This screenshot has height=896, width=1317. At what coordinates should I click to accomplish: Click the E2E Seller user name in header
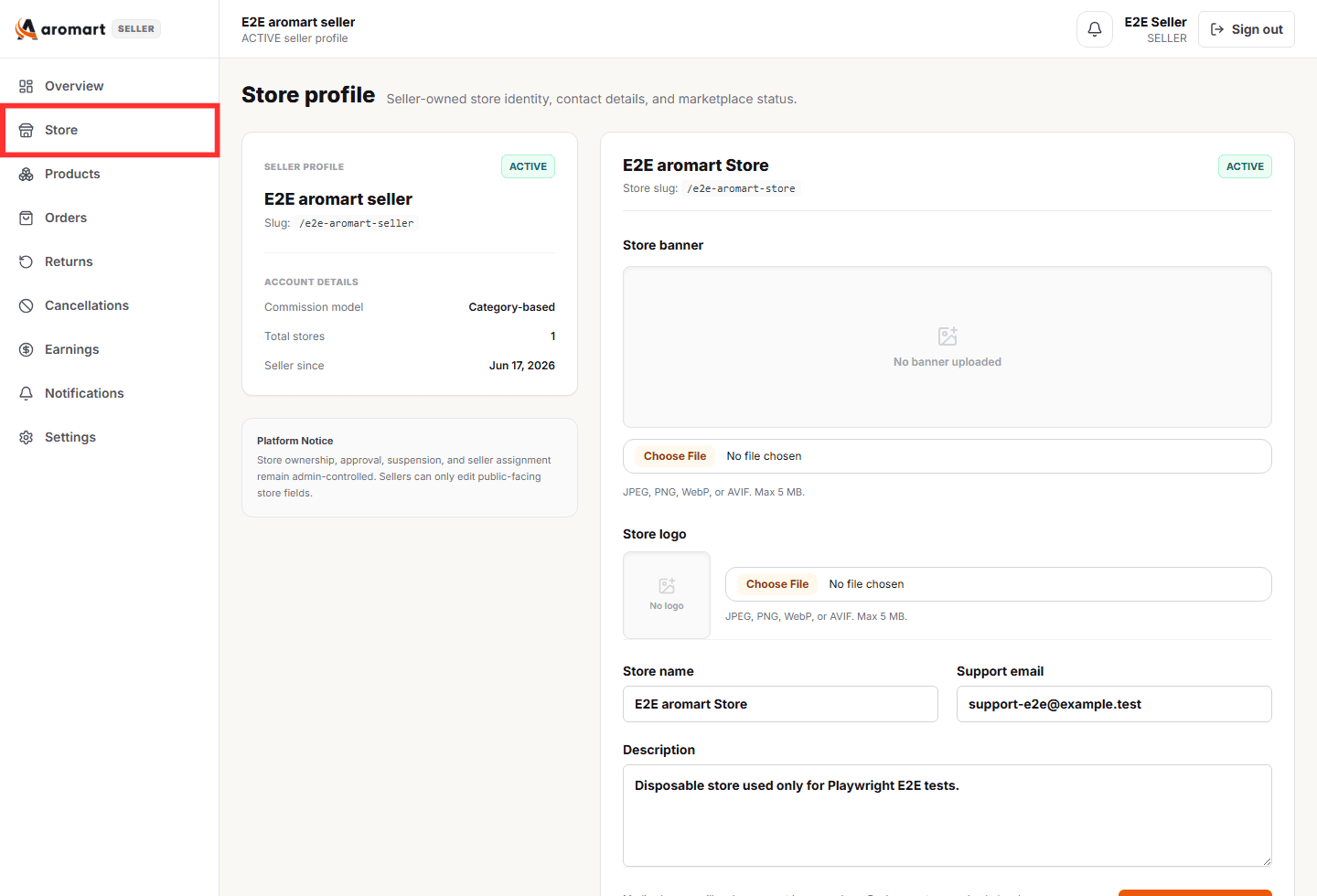coord(1155,22)
